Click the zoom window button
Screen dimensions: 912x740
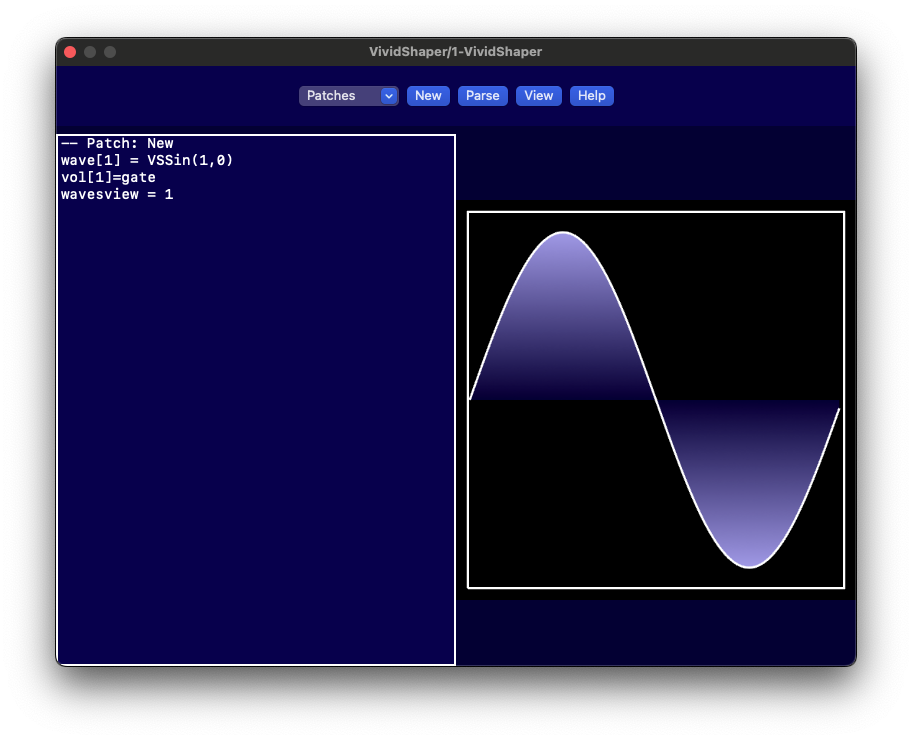(x=110, y=52)
